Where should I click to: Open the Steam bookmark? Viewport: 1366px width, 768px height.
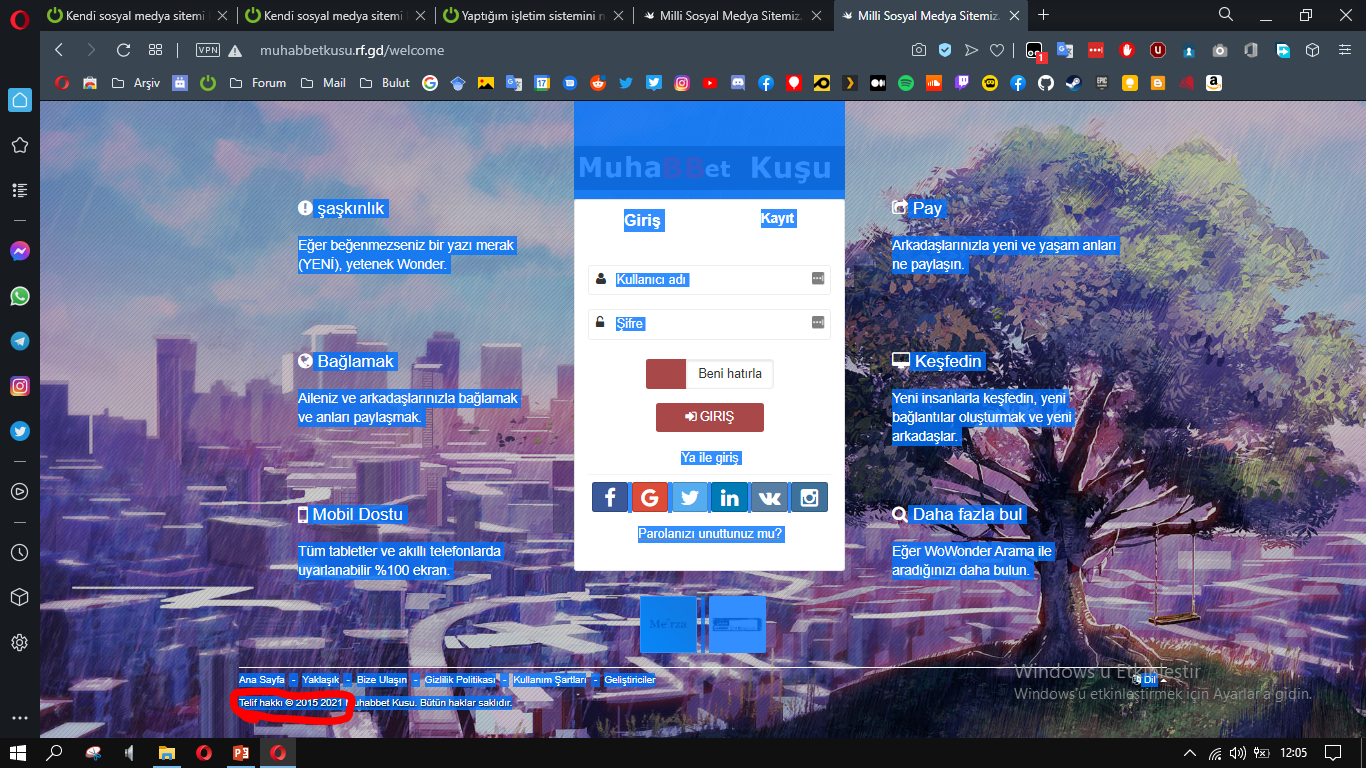pos(1074,83)
